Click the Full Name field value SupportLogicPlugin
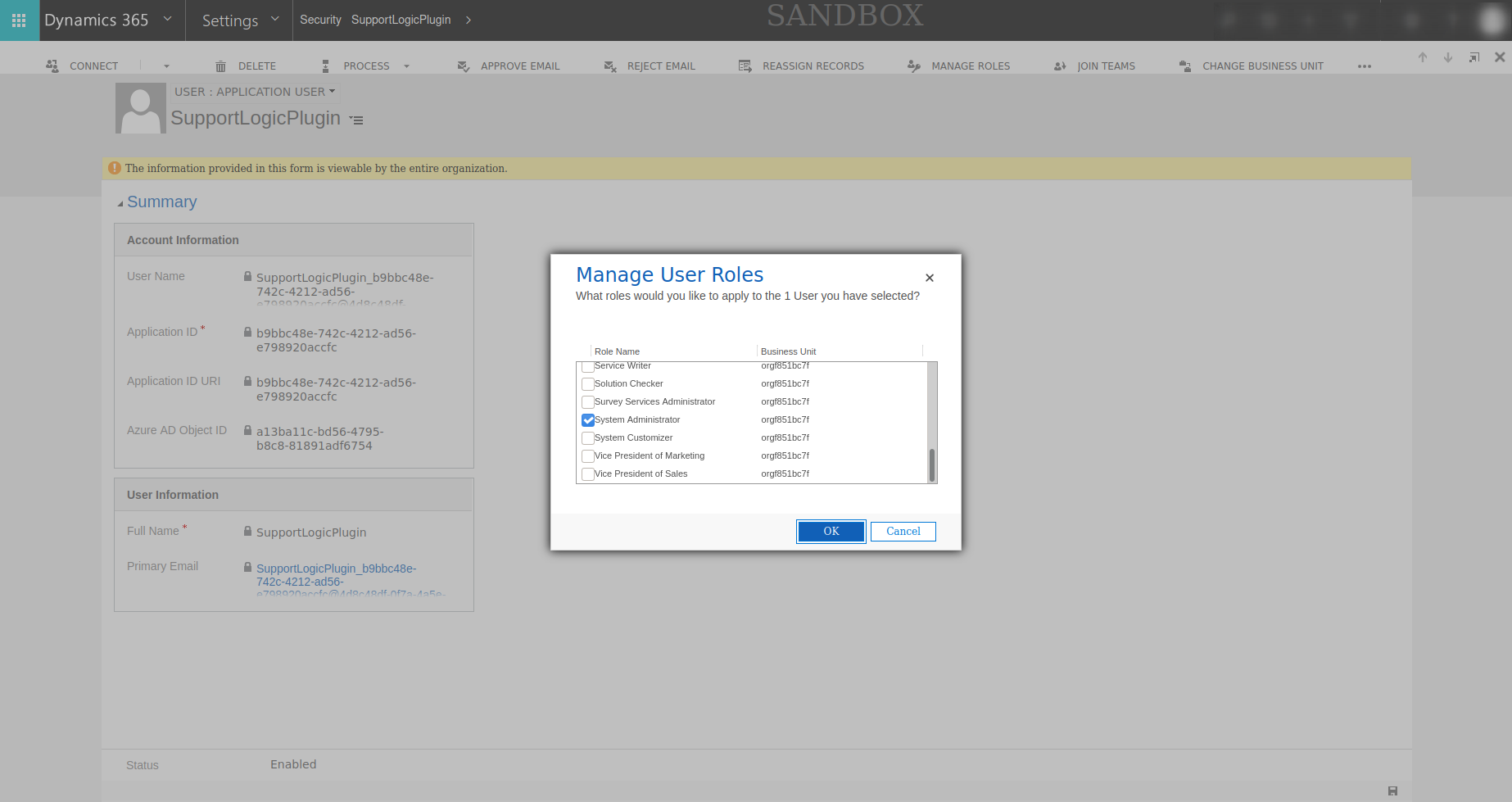Screen dimensions: 1512x802 tap(311, 532)
